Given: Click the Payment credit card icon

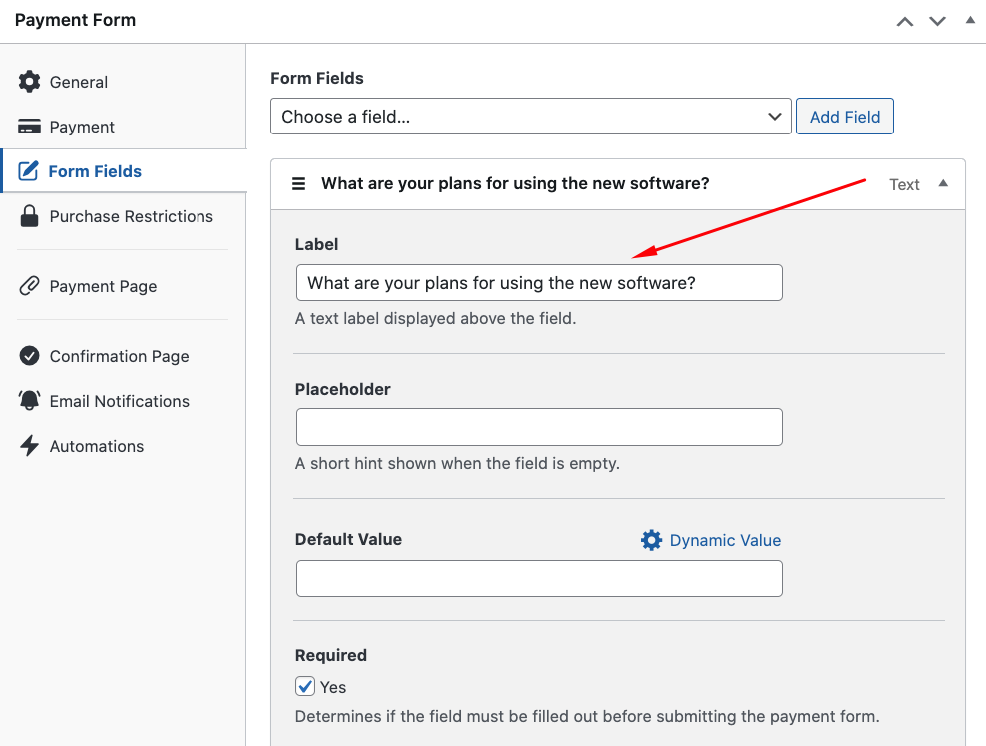Looking at the screenshot, I should [30, 127].
